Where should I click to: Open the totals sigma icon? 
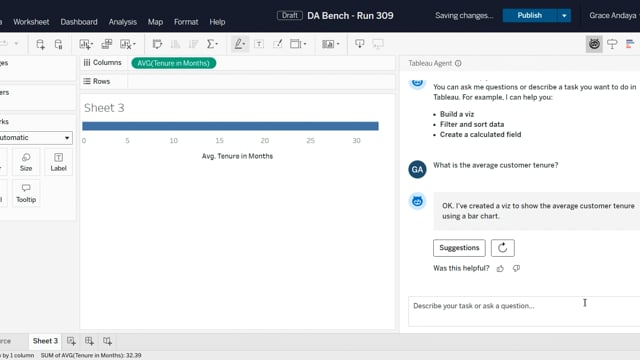[x=211, y=44]
